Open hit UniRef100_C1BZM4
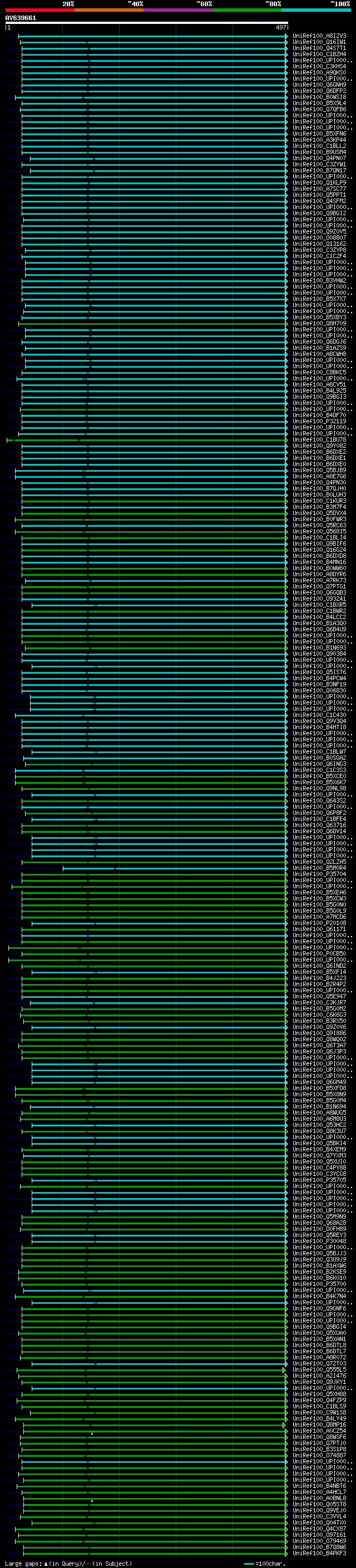The image size is (356, 1568). (319, 54)
